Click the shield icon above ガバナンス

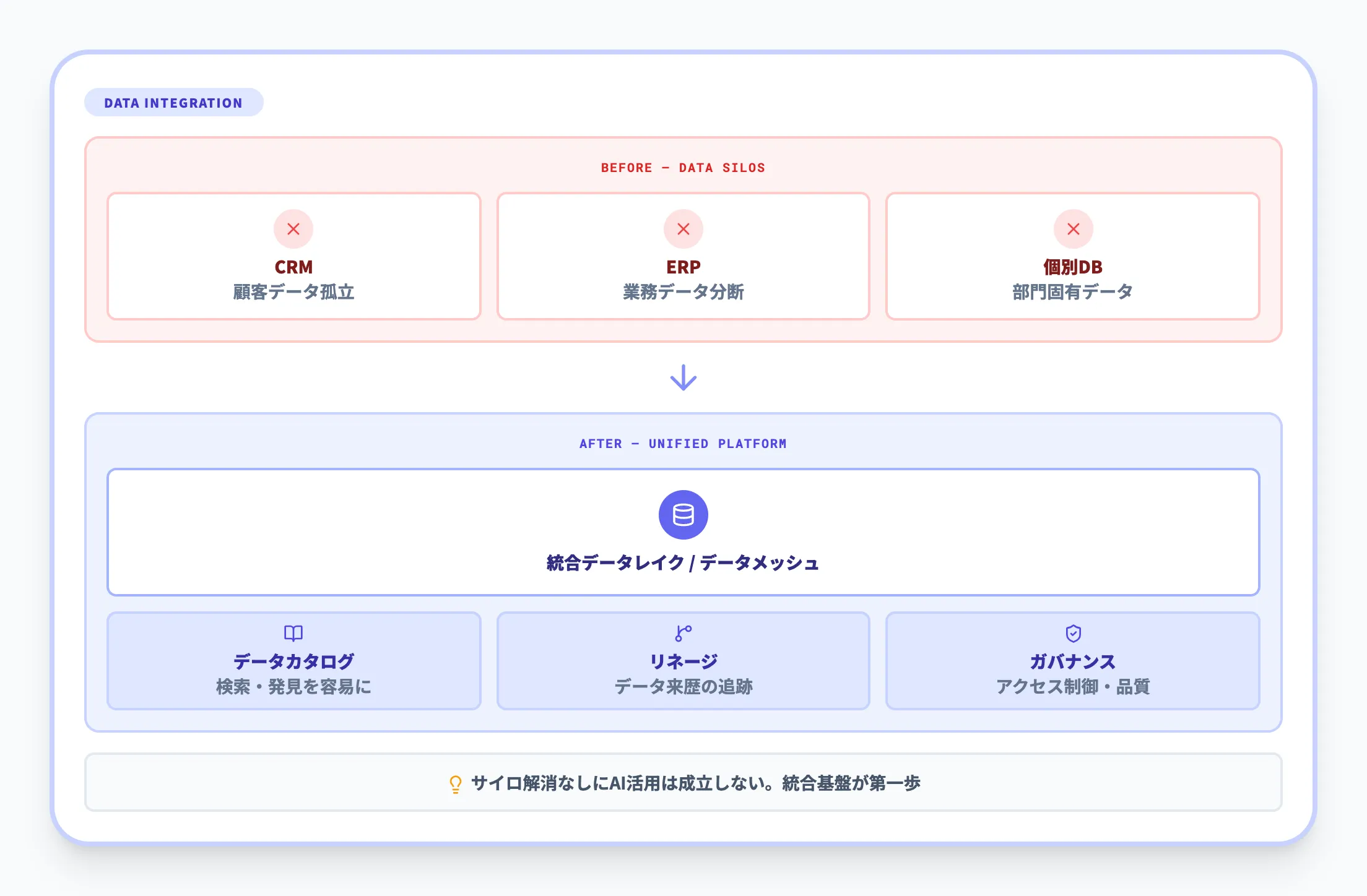[x=1073, y=633]
